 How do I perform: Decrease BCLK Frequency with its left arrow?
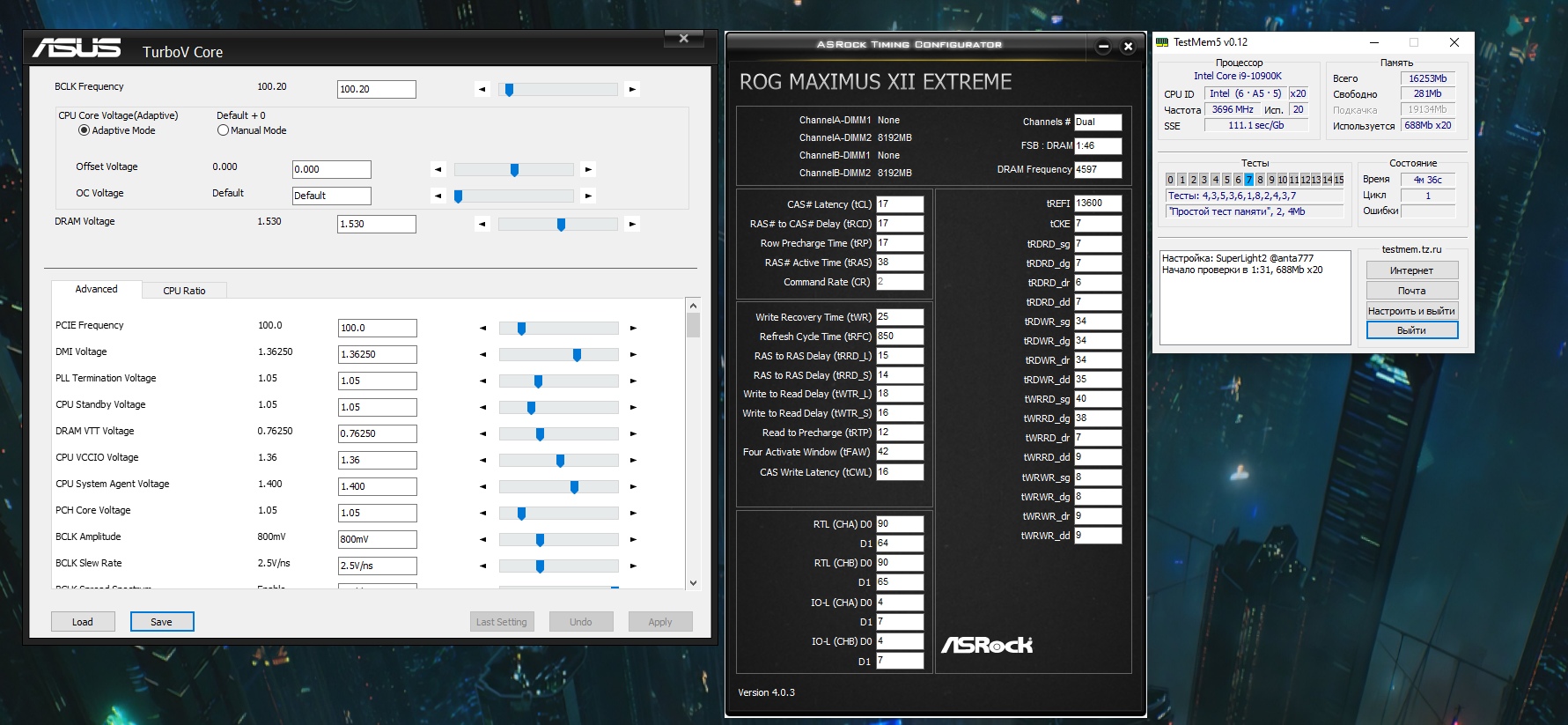(482, 89)
